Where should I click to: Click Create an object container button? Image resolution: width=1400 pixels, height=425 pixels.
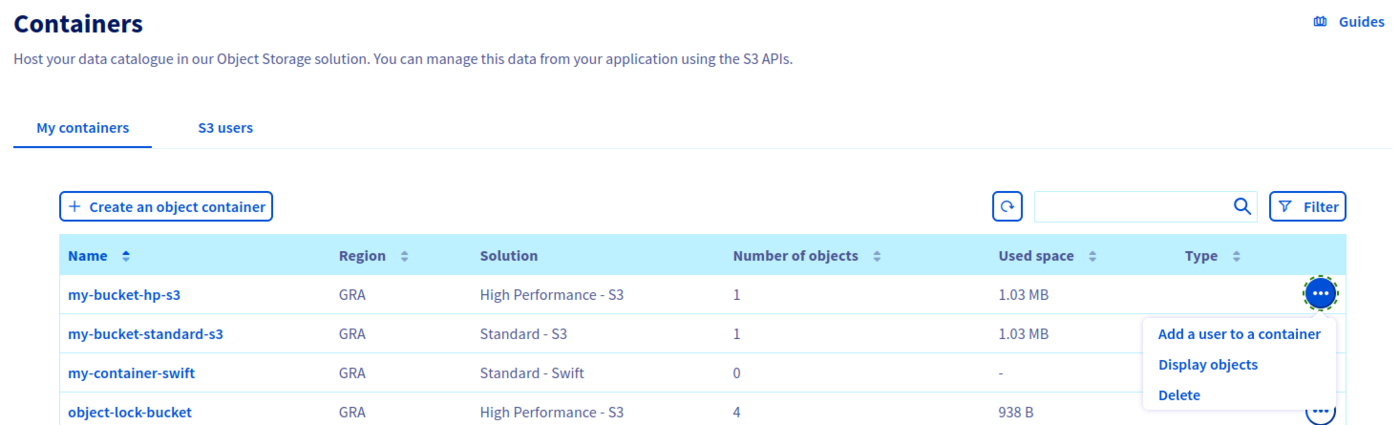tap(166, 207)
